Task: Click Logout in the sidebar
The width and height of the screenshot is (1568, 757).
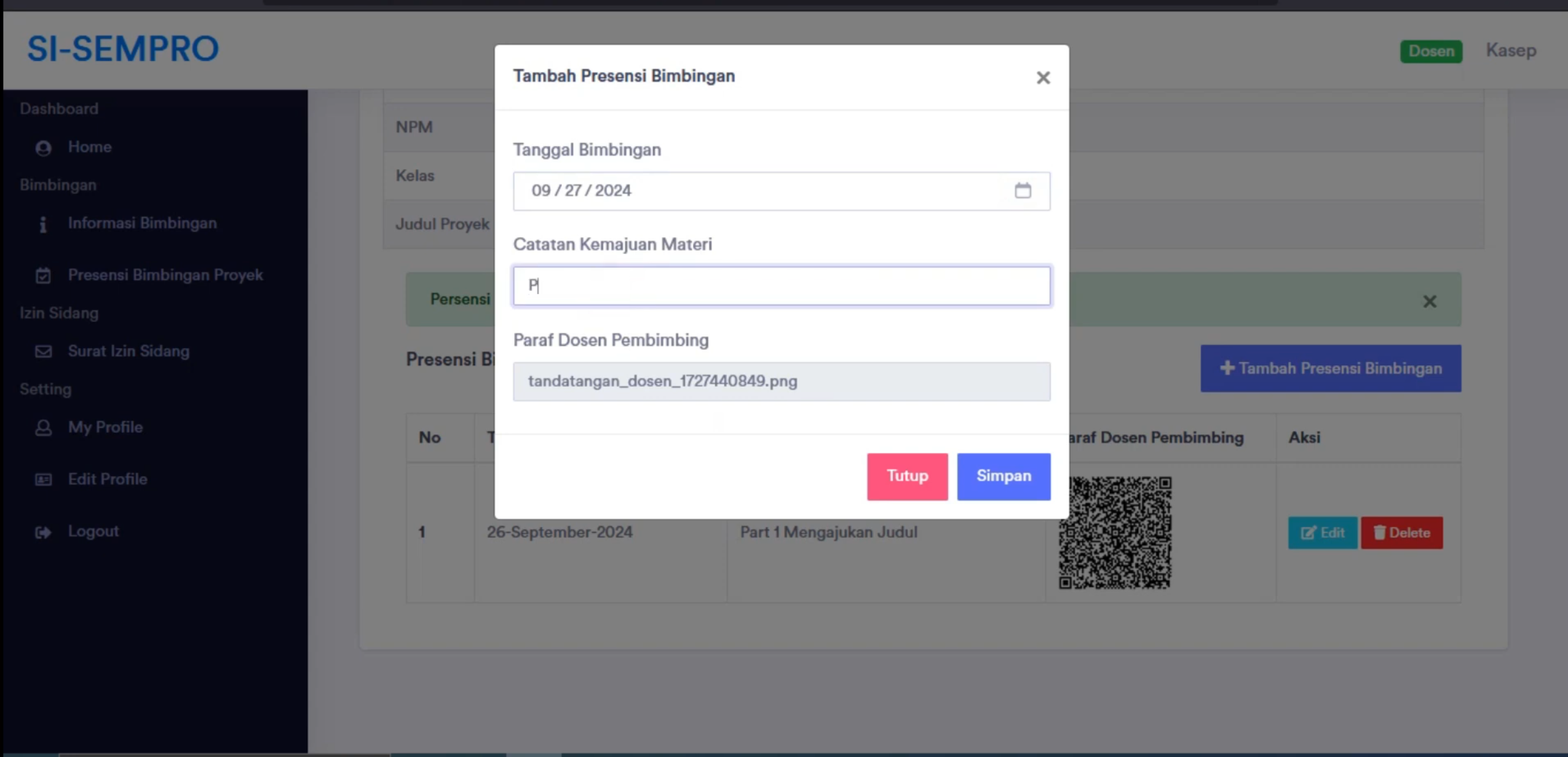Action: coord(93,531)
